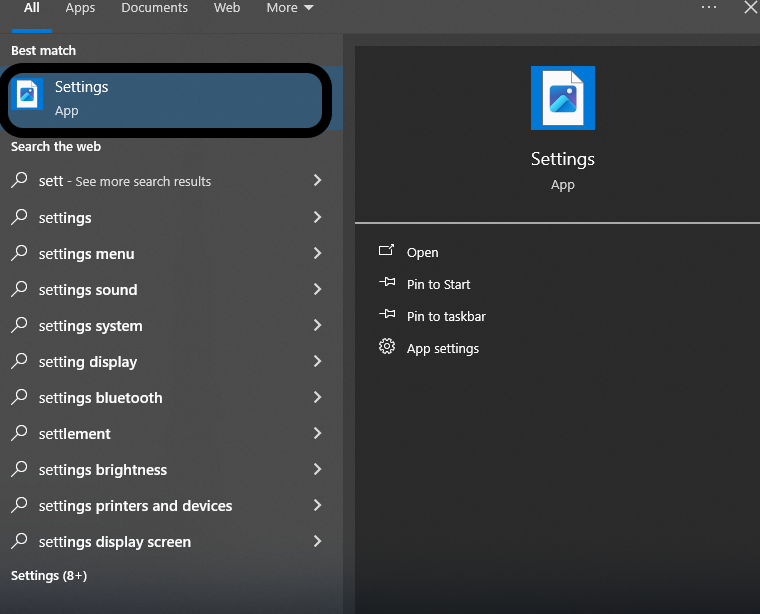Expand the More dropdown filter

click(290, 8)
